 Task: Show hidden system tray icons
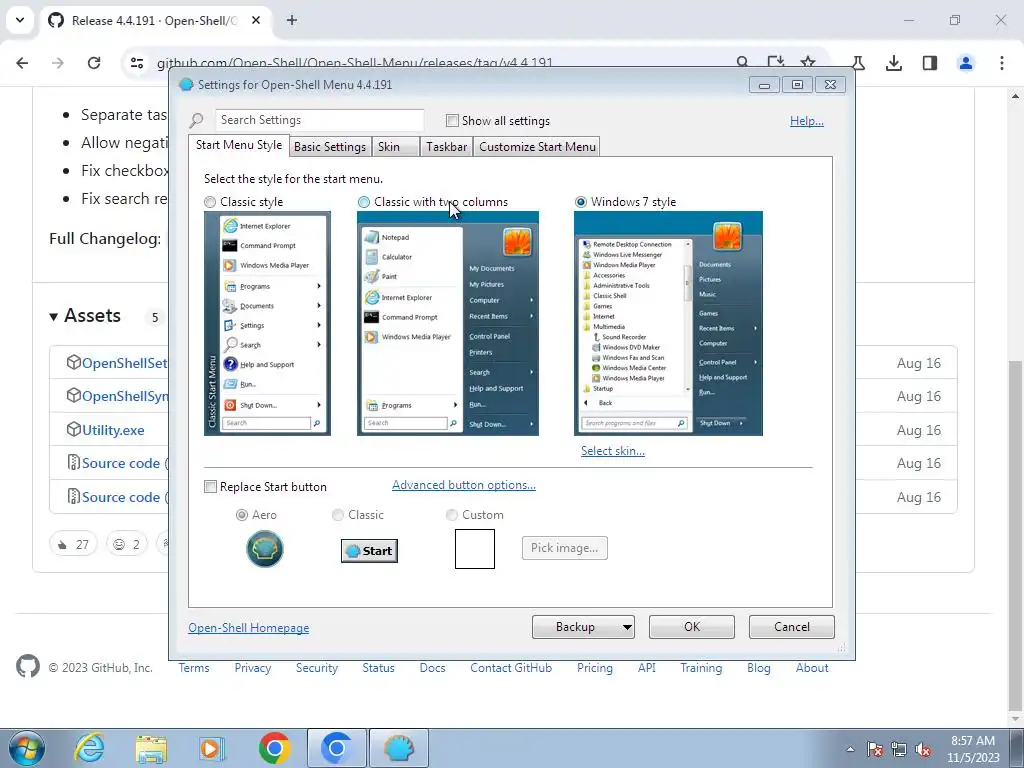coord(850,749)
